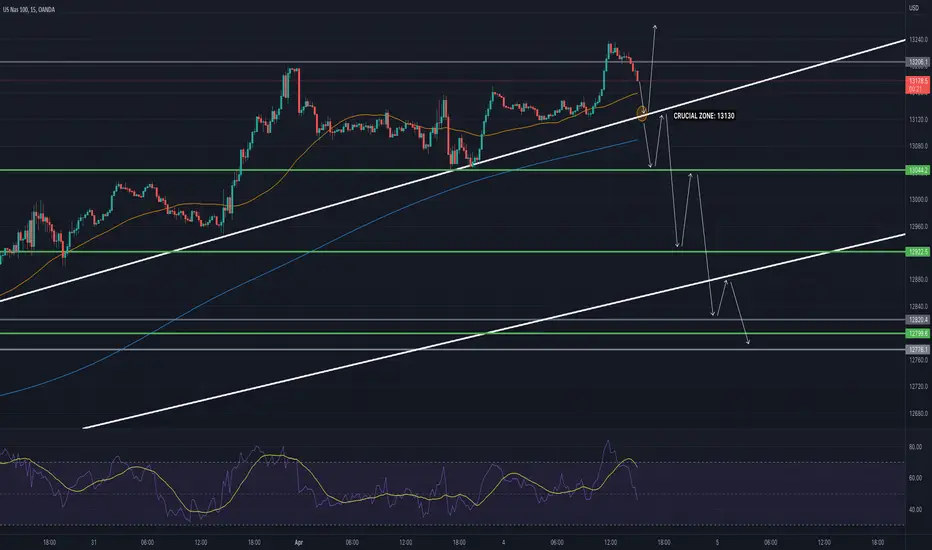The height and width of the screenshot is (550, 932).
Task: Open the USD currency selector
Action: (914, 8)
